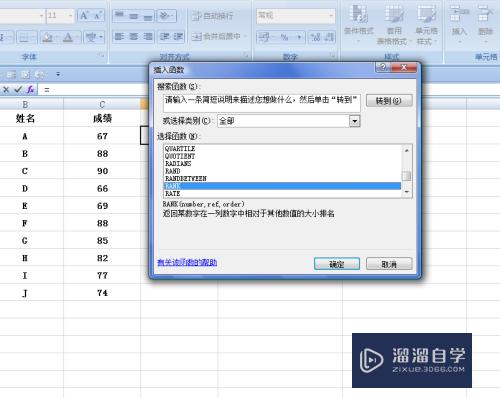
Task: Open the font size 11 dropdown
Action: (70, 16)
